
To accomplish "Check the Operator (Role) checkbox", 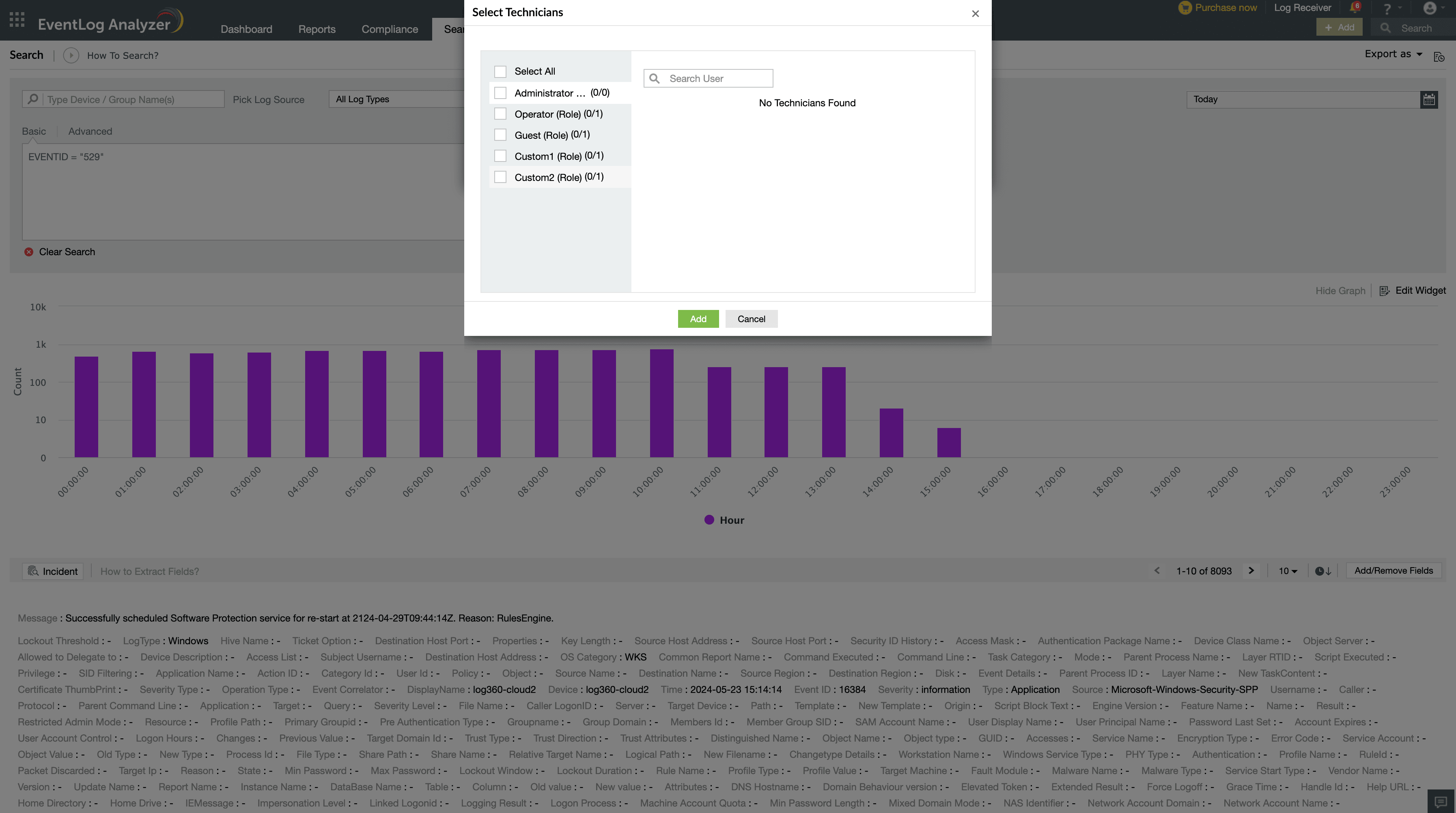I will pos(500,114).
